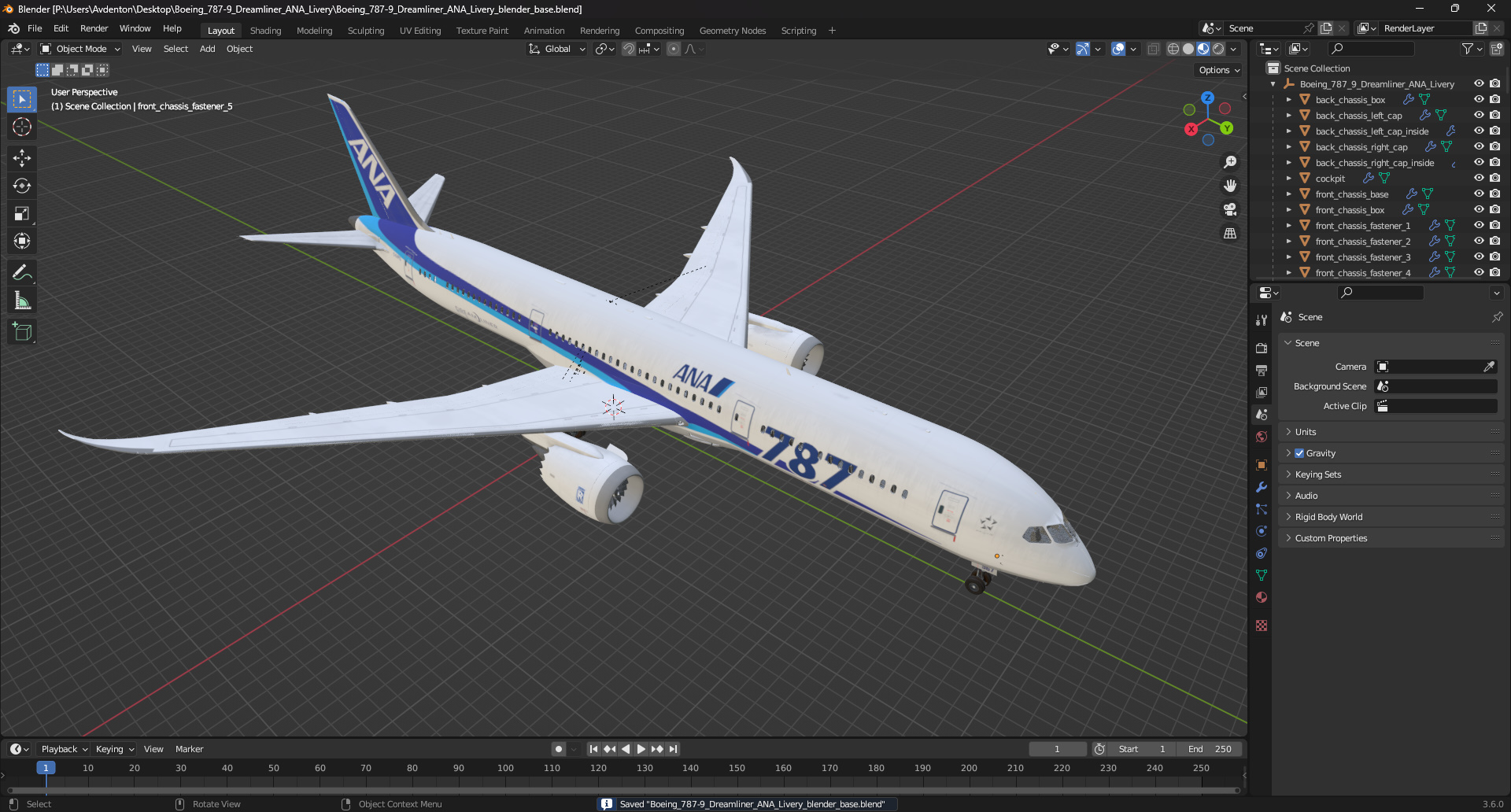Open the Playback dropdown in timeline
1511x812 pixels.
(x=64, y=749)
